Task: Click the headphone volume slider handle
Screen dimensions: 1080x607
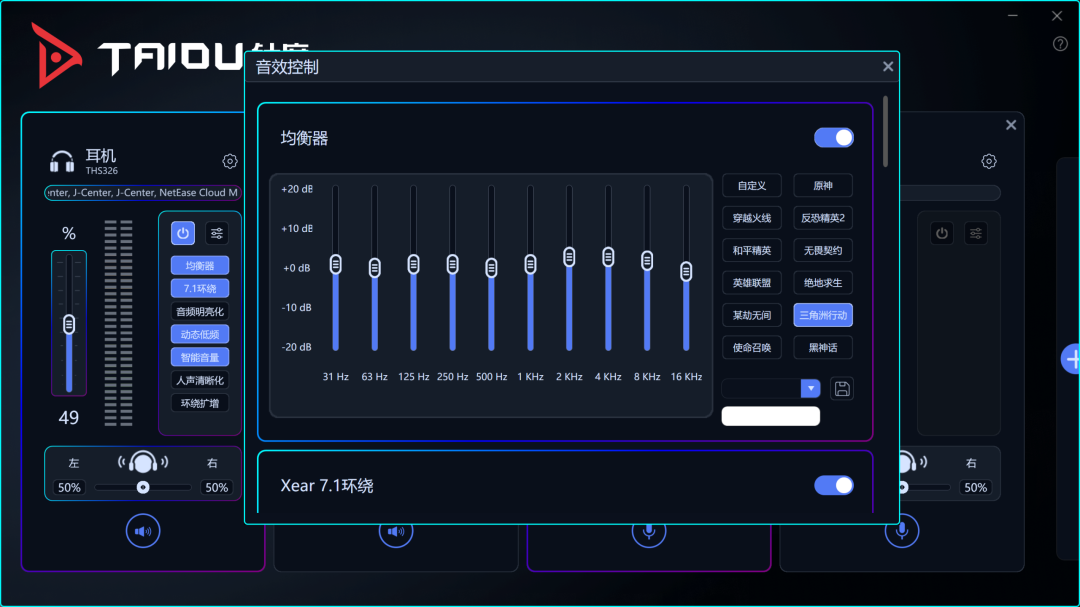Action: 69,324
